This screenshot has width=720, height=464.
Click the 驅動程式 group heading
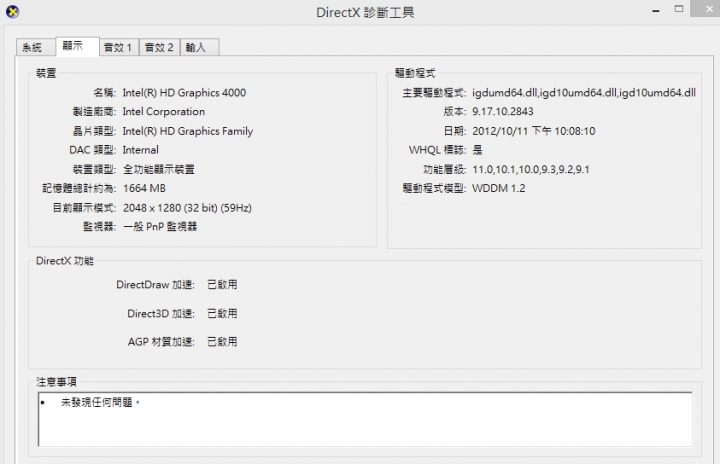pos(415,73)
